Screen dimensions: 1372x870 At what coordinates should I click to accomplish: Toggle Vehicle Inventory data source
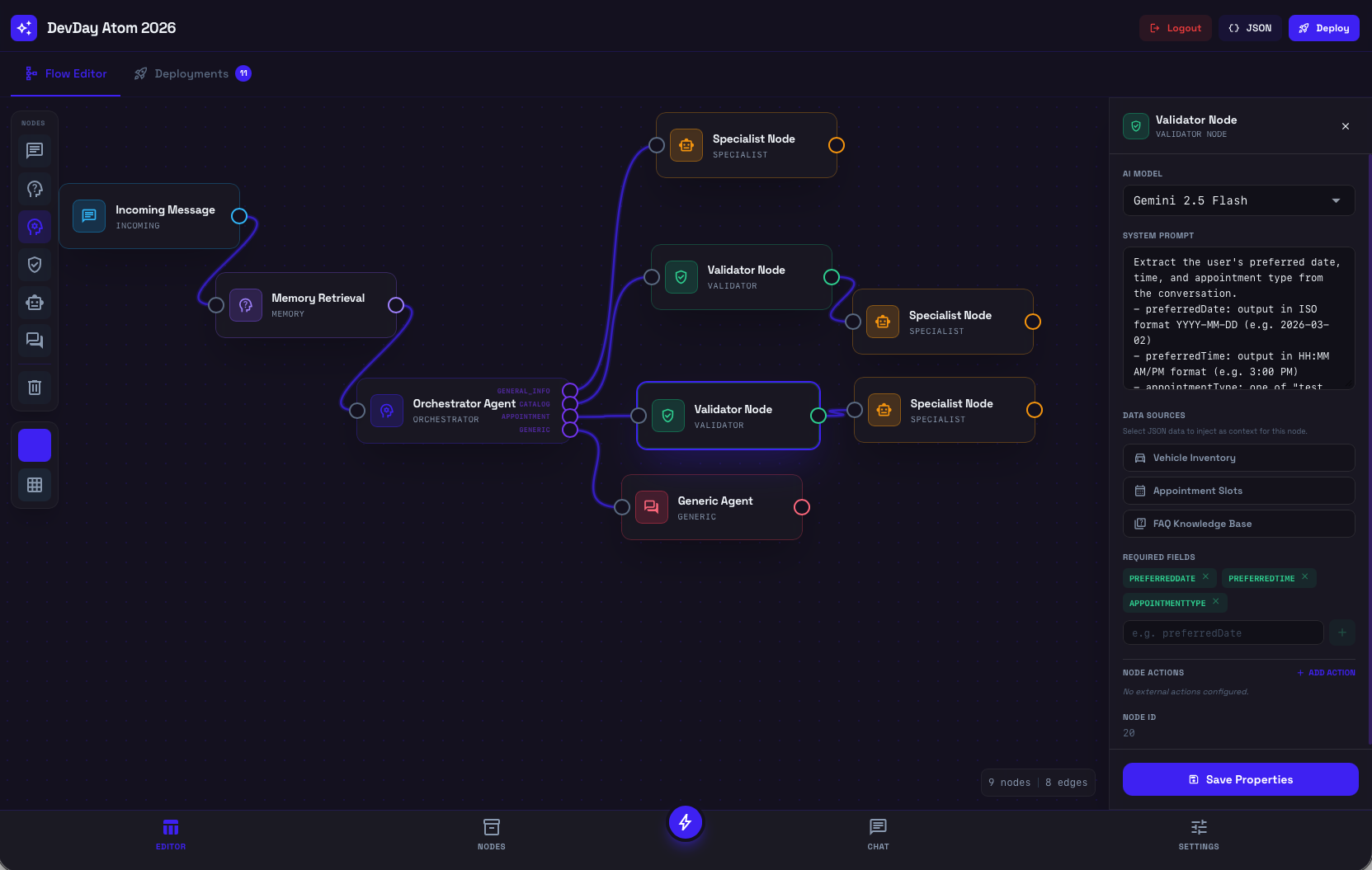[x=1238, y=458]
